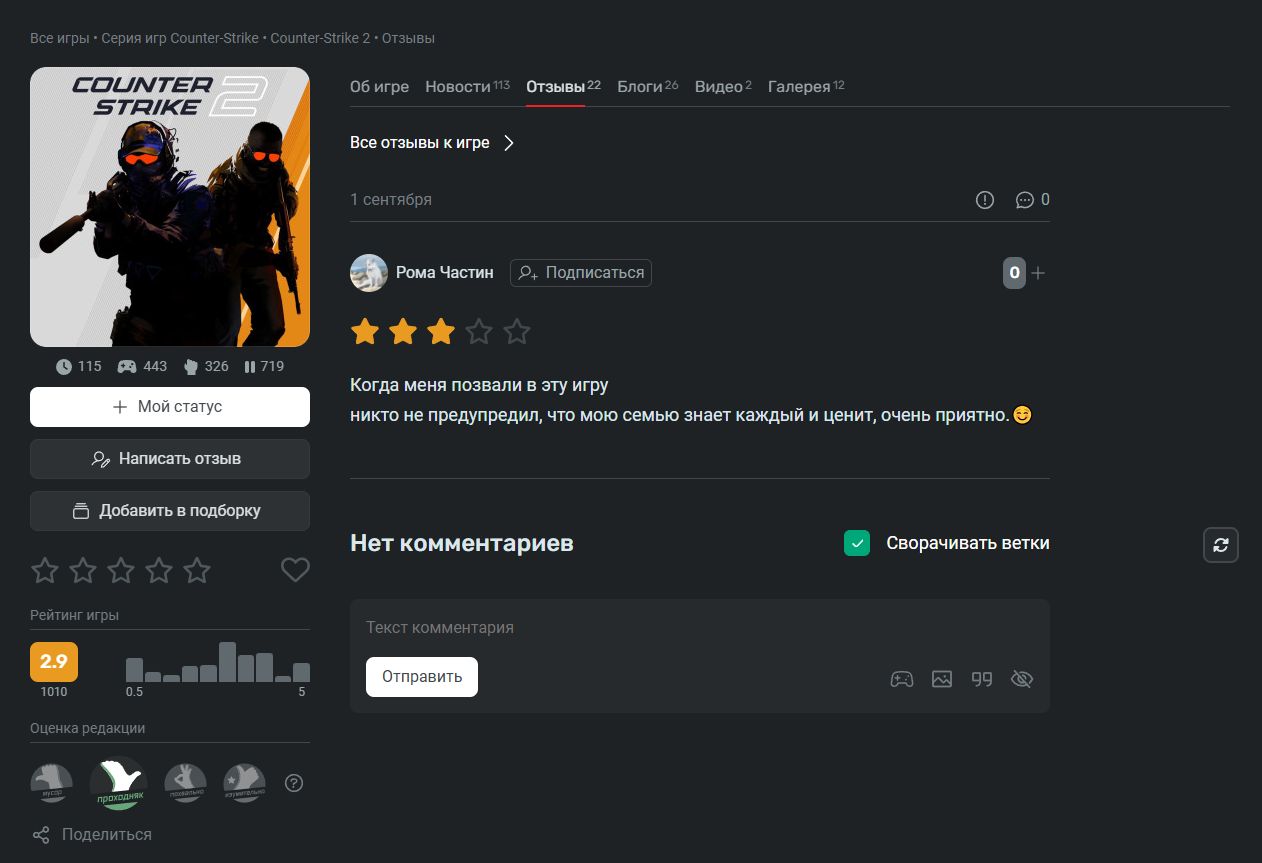Viewport: 1262px width, 863px height.
Task: Open the review comments bubble icon
Action: click(1024, 200)
